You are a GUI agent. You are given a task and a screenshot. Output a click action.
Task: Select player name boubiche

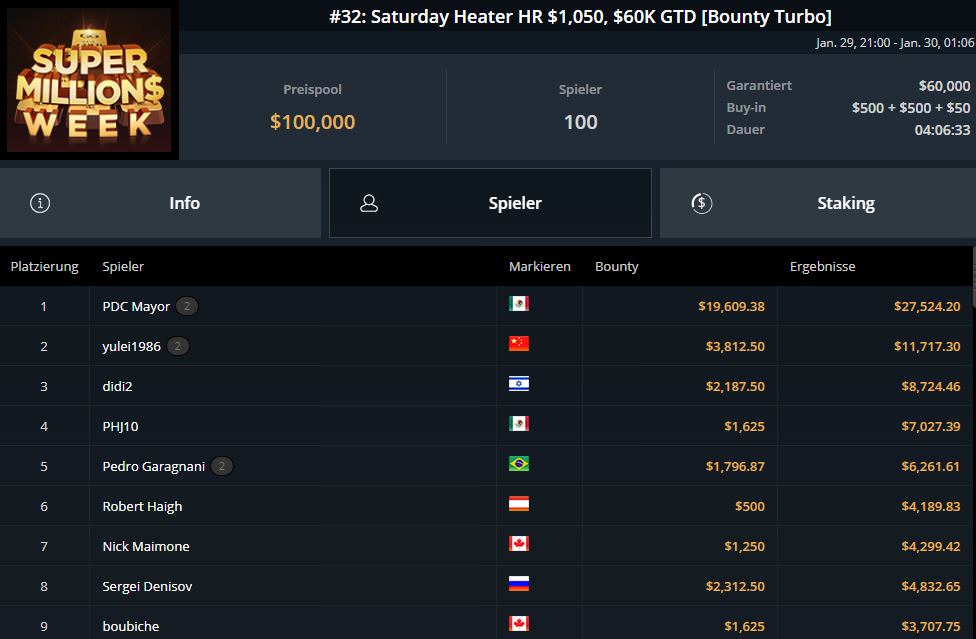coord(131,626)
